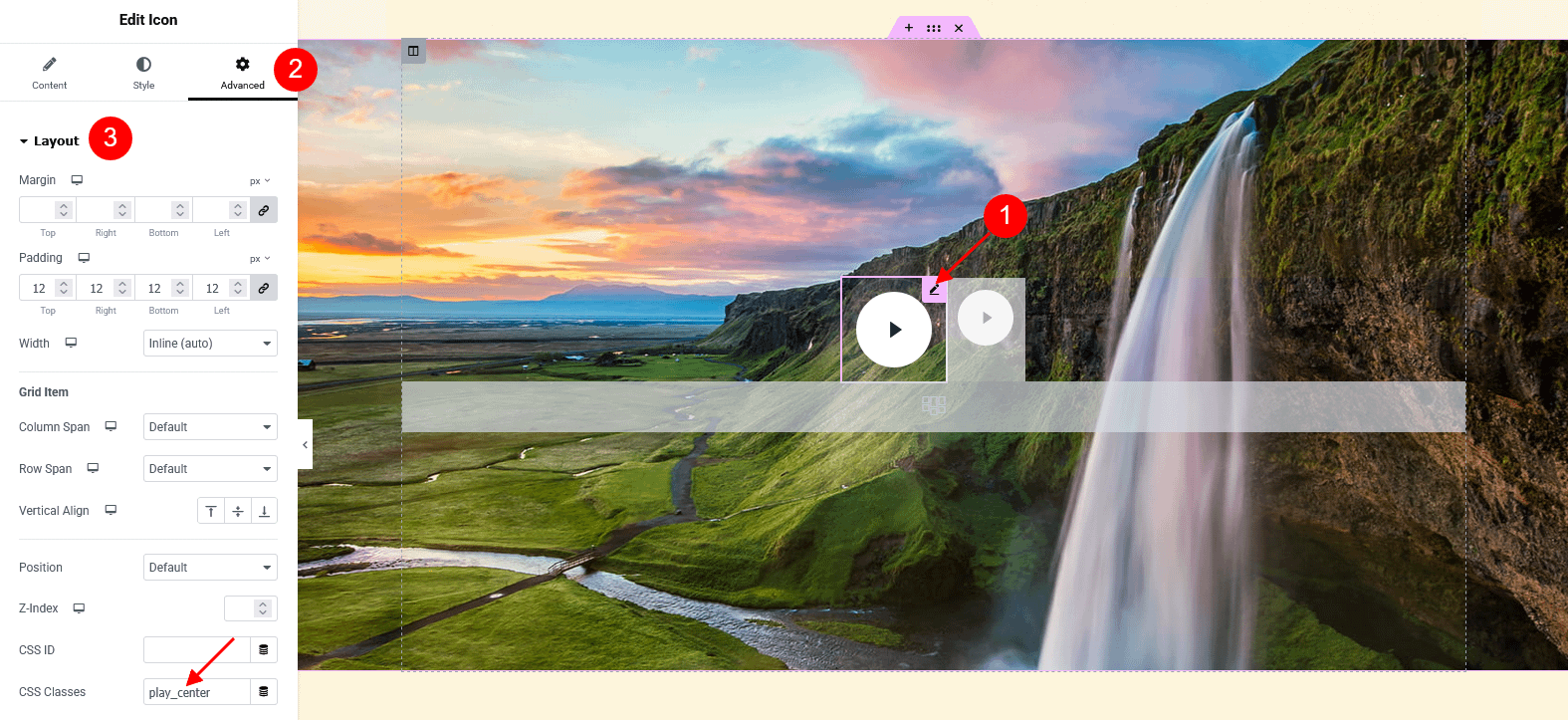Click the Edit Icon panel title
1568x720 pixels.
(x=148, y=20)
